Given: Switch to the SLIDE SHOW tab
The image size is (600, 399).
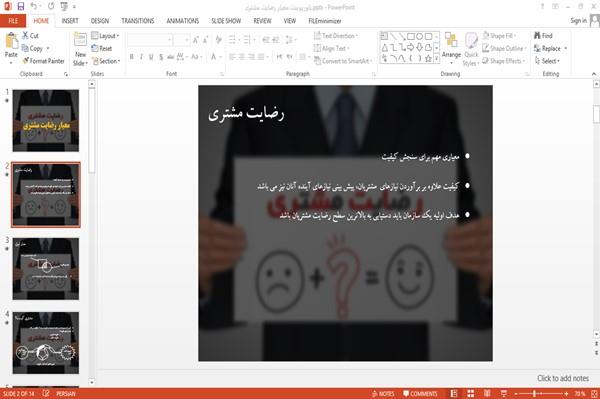Looking at the screenshot, I should [x=226, y=21].
